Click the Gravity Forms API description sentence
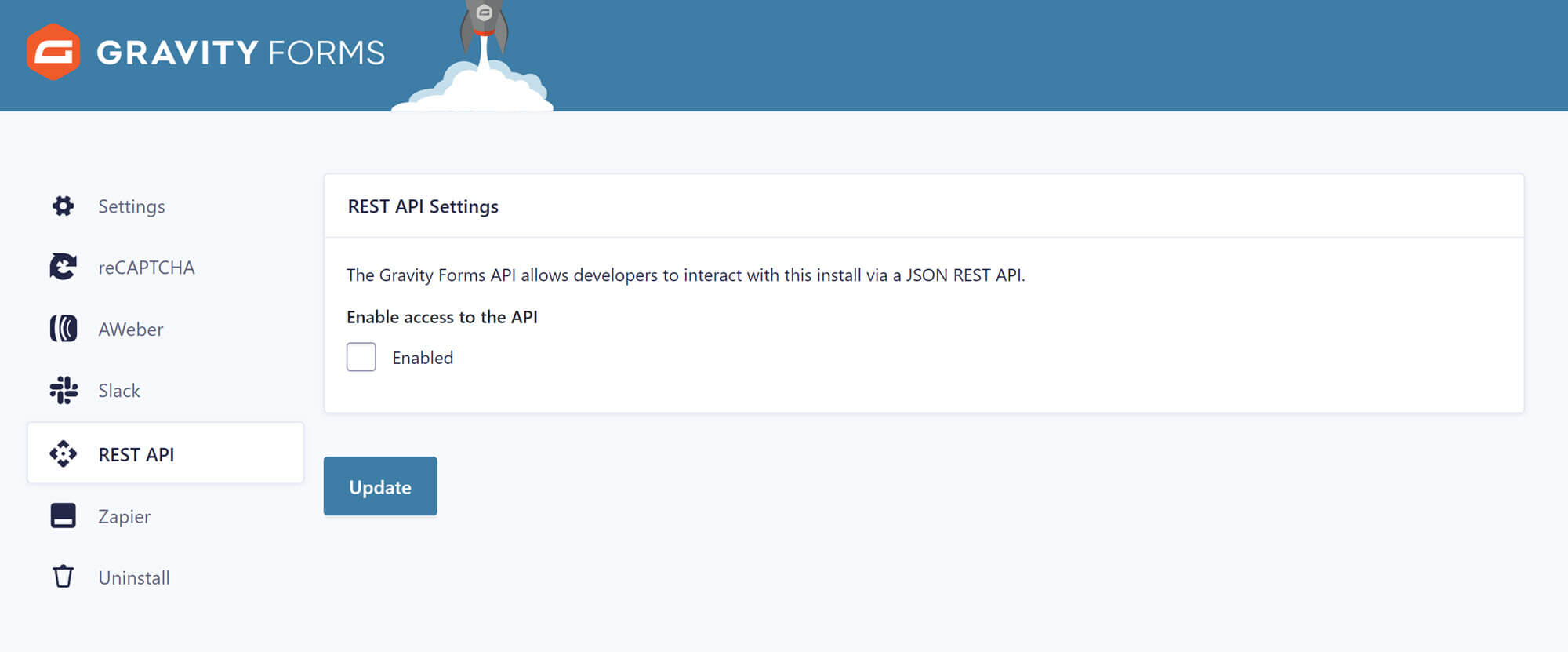This screenshot has height=652, width=1568. click(x=686, y=275)
